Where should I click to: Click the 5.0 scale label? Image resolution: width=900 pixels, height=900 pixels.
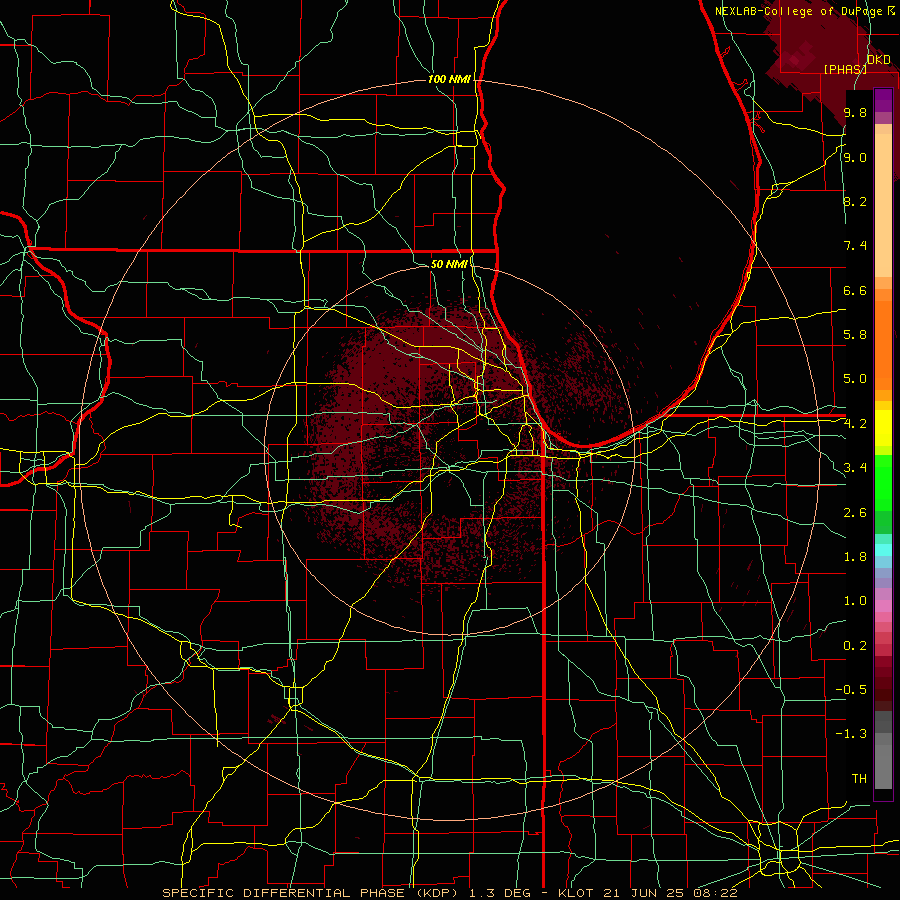[x=855, y=379]
